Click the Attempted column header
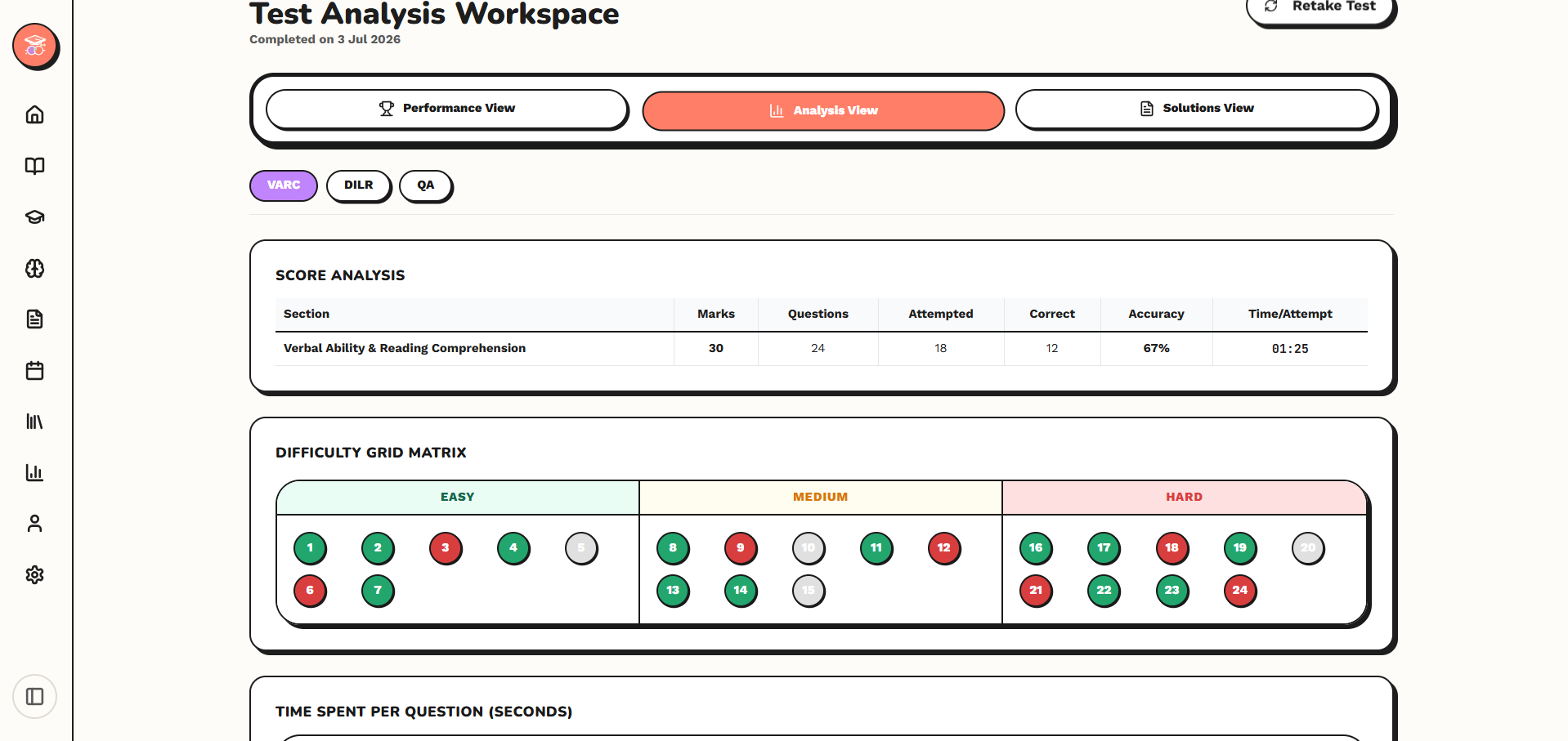The height and width of the screenshot is (741, 1568). point(941,315)
